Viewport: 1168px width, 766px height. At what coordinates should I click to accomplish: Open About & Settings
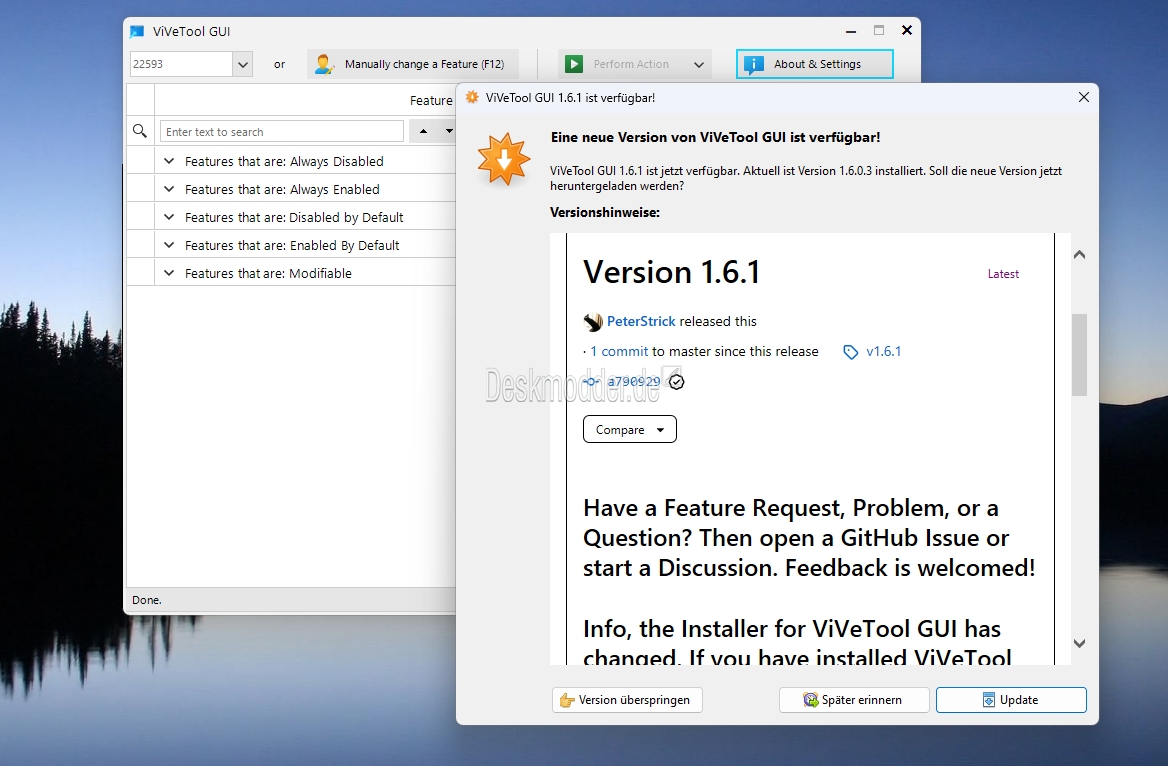(x=814, y=64)
